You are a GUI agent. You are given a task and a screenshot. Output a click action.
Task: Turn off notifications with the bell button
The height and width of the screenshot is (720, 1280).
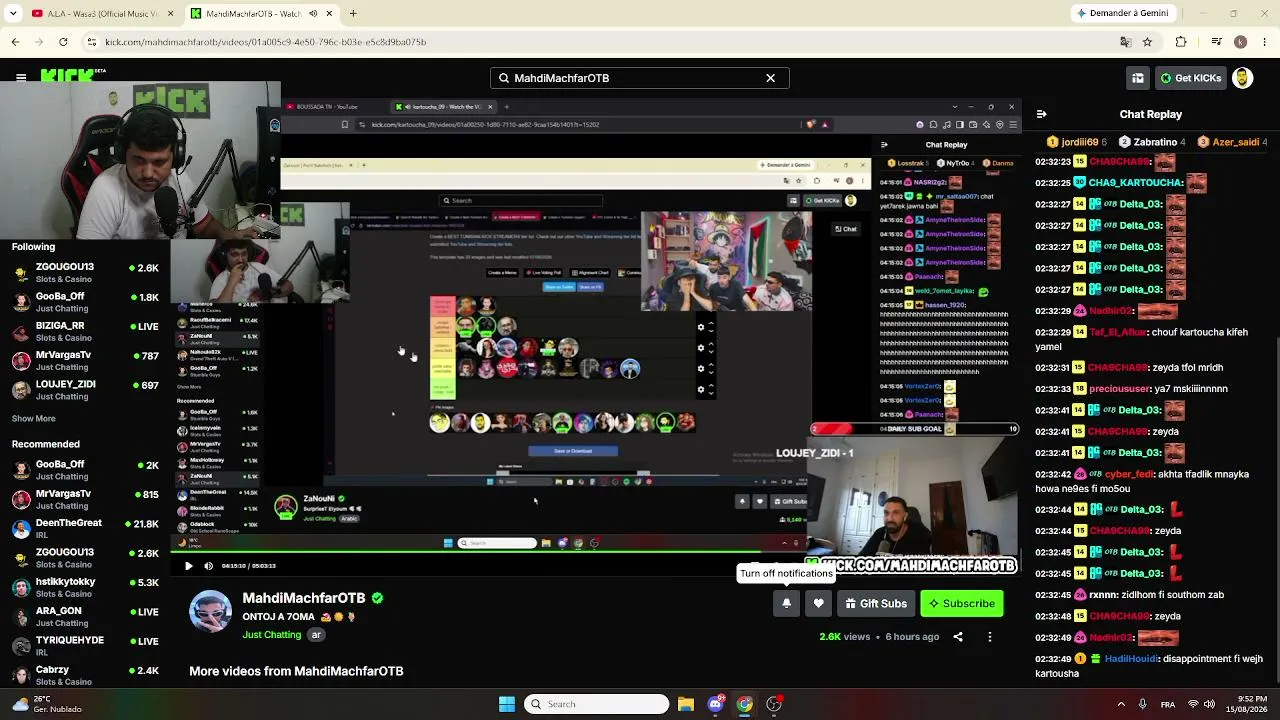point(786,603)
